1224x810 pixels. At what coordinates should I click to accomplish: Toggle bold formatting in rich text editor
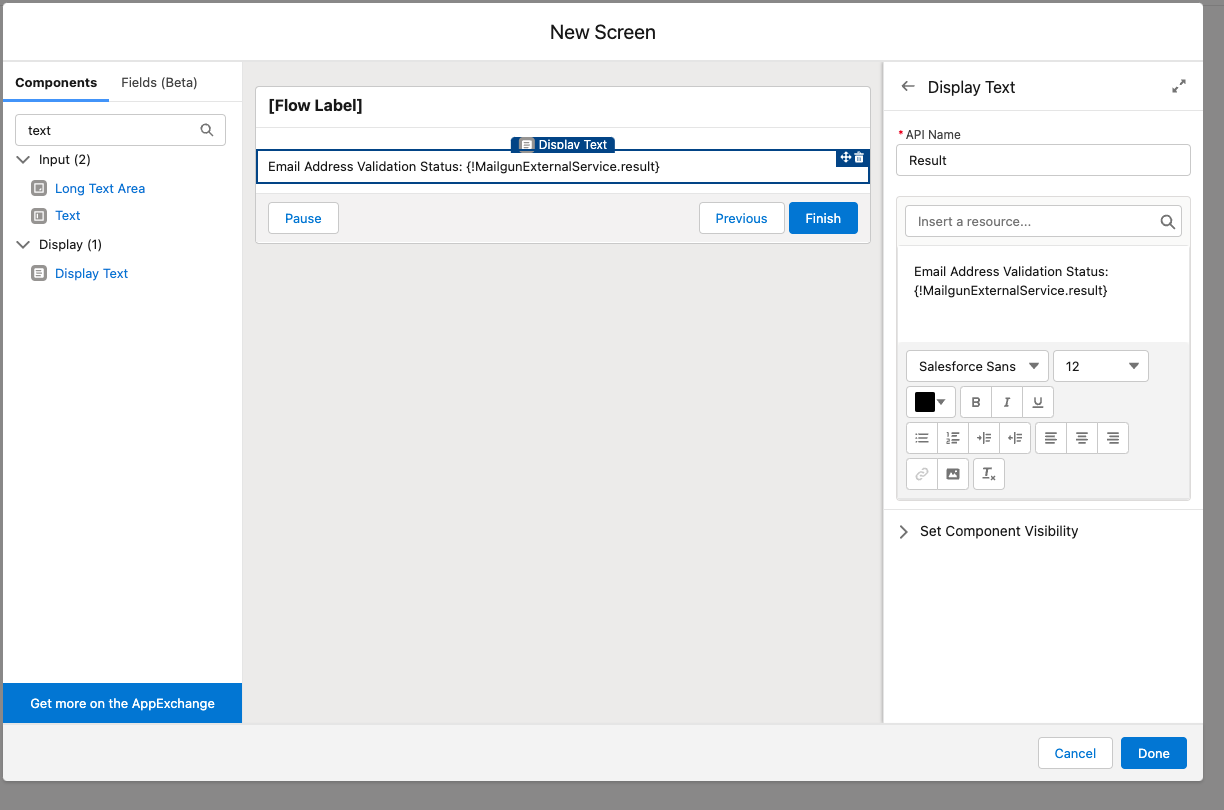976,402
